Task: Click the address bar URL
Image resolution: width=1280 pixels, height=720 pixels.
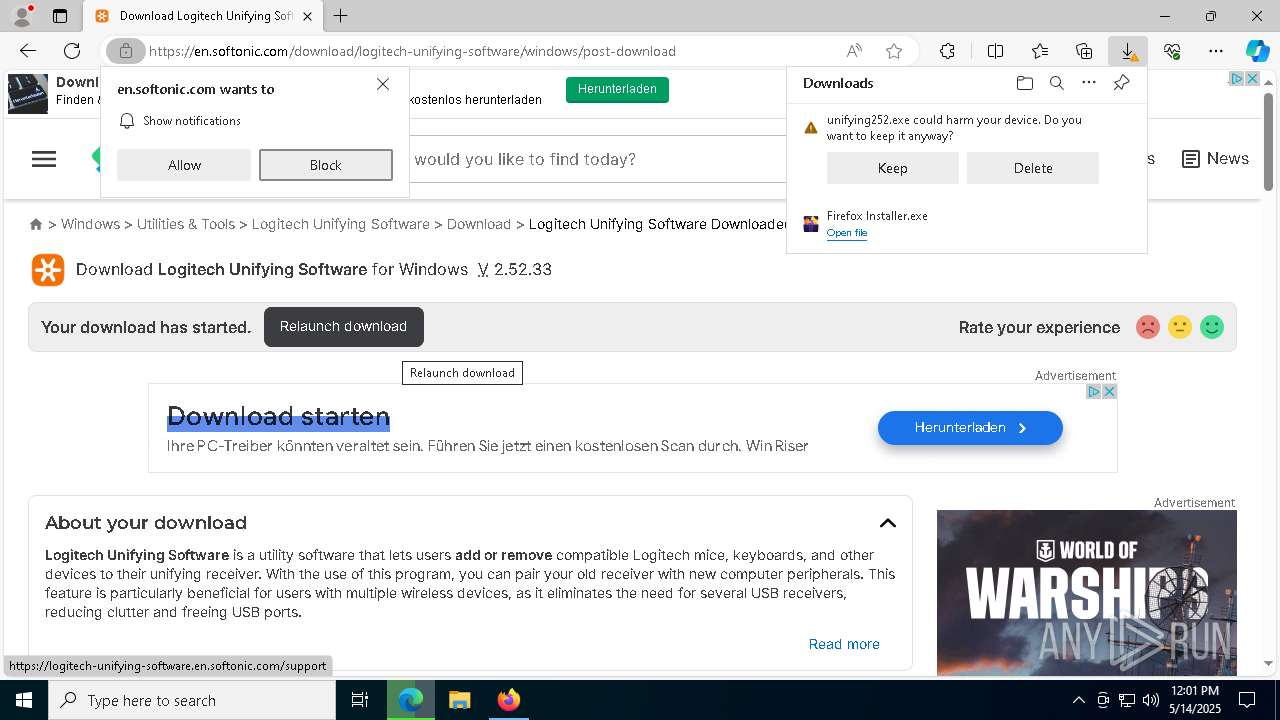Action: pyautogui.click(x=412, y=51)
